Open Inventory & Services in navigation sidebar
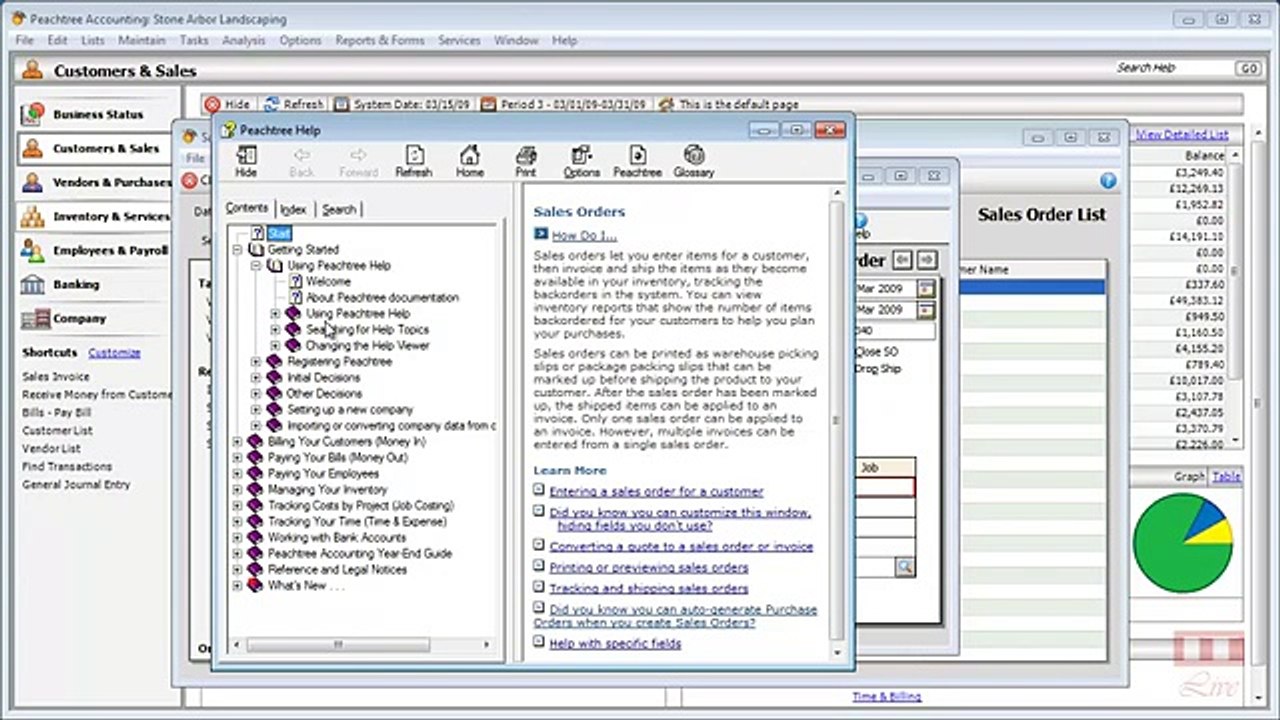 (98, 216)
